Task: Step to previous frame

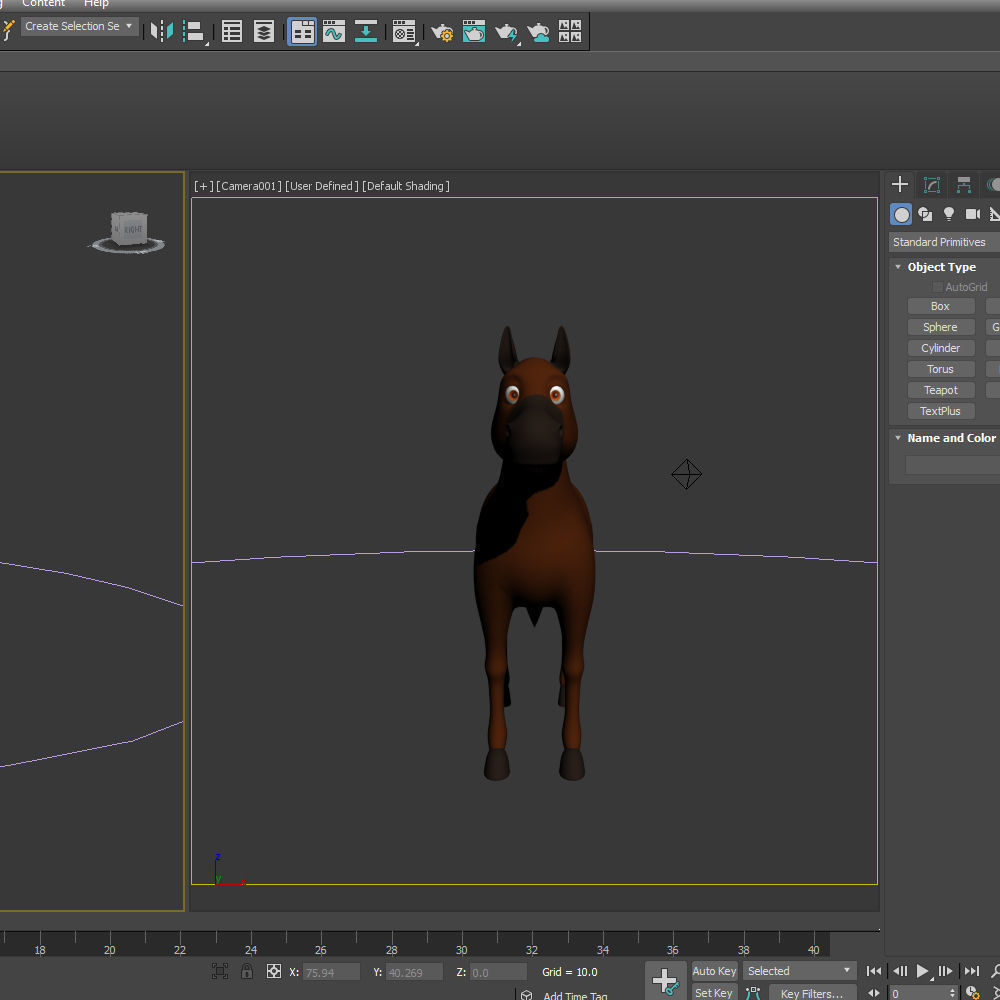Action: tap(900, 971)
